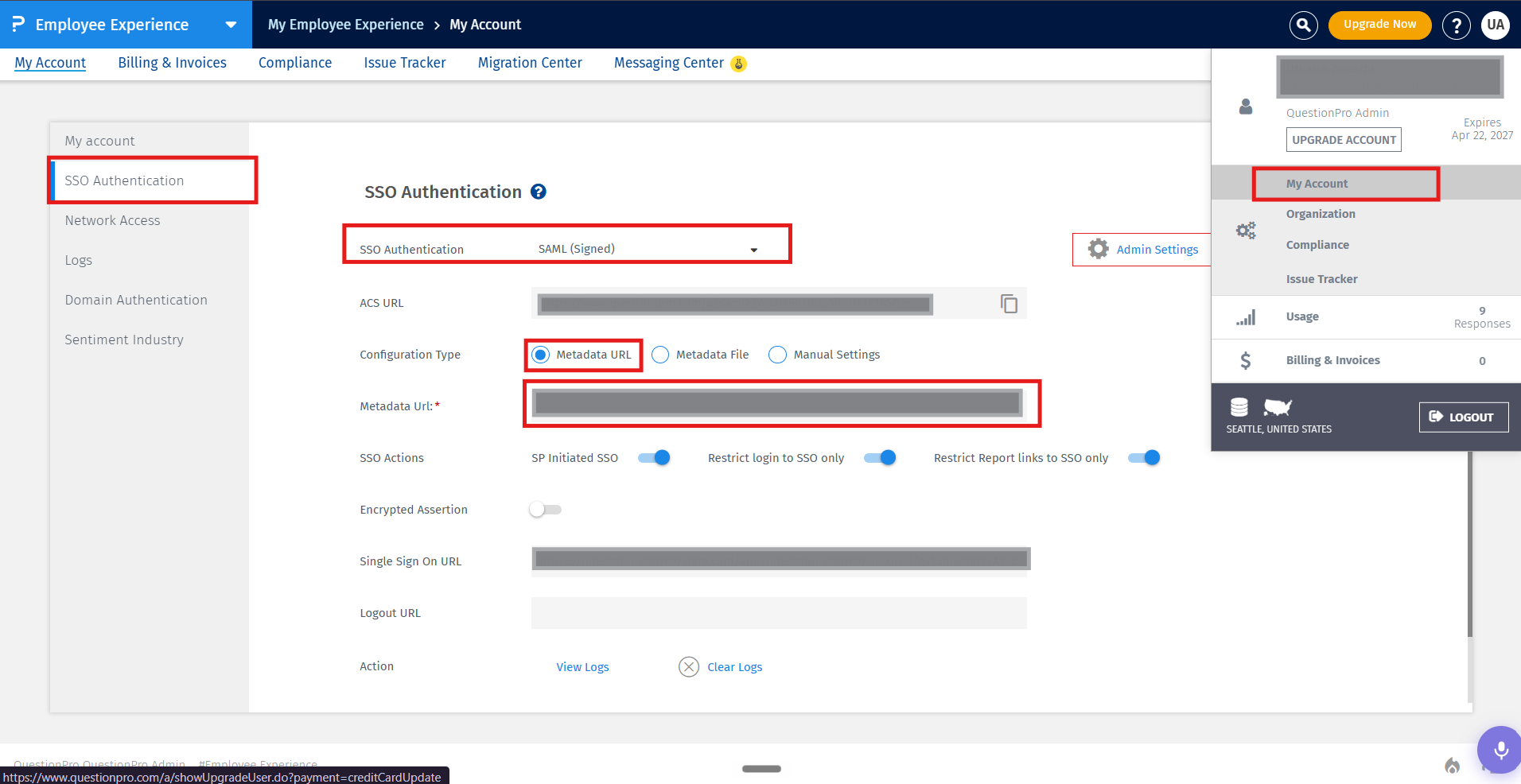Select SSO Authentication in the sidebar
This screenshot has width=1521, height=784.
[x=150, y=180]
